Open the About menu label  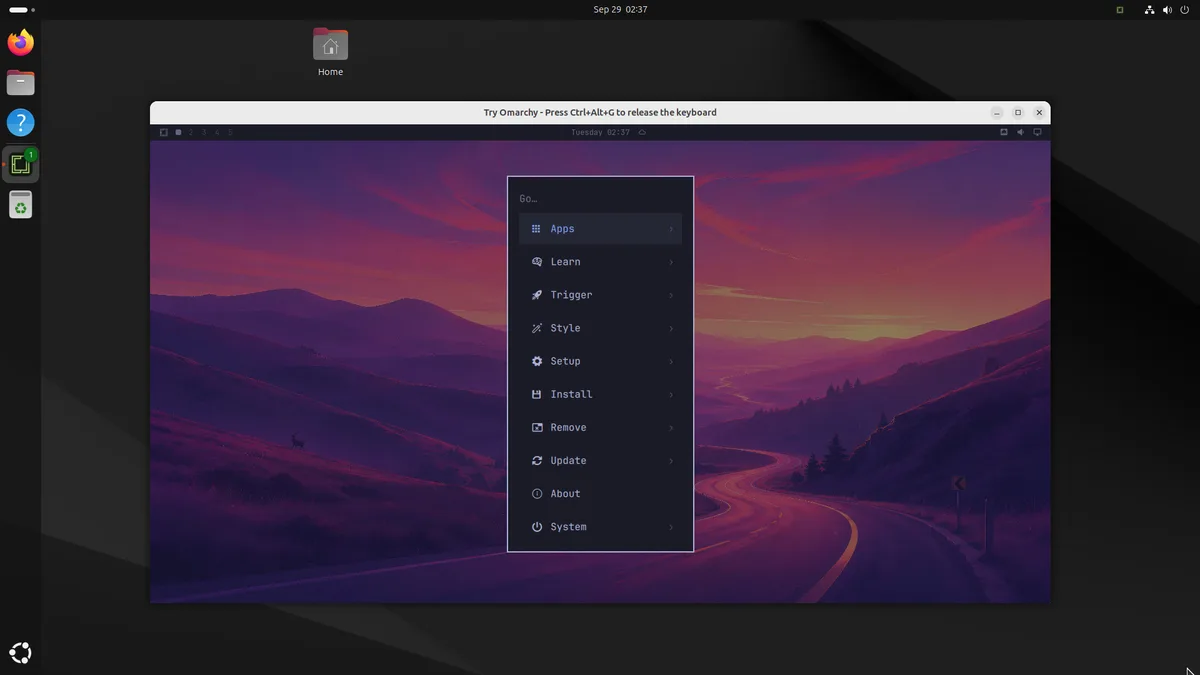(x=565, y=494)
